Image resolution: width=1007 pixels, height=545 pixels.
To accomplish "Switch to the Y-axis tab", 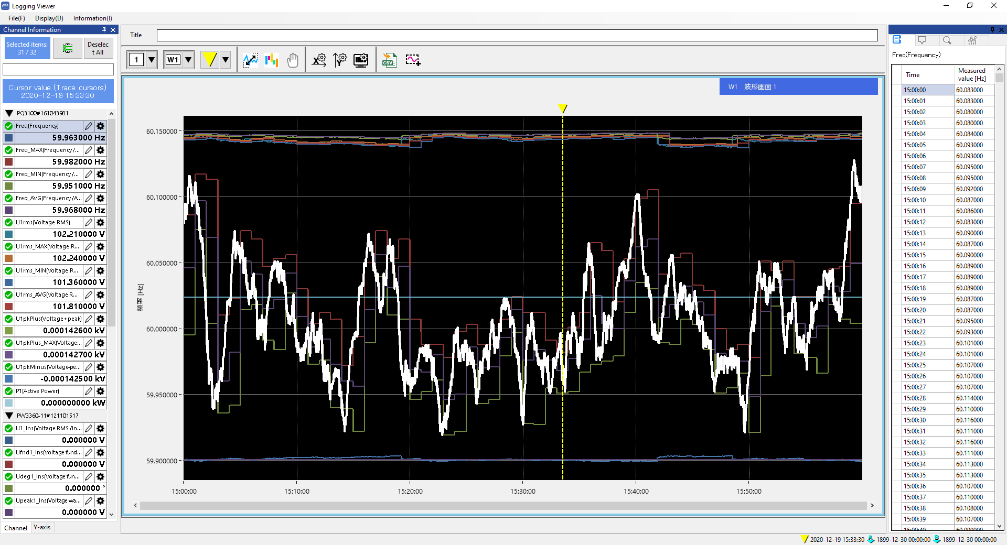I will tap(42, 528).
